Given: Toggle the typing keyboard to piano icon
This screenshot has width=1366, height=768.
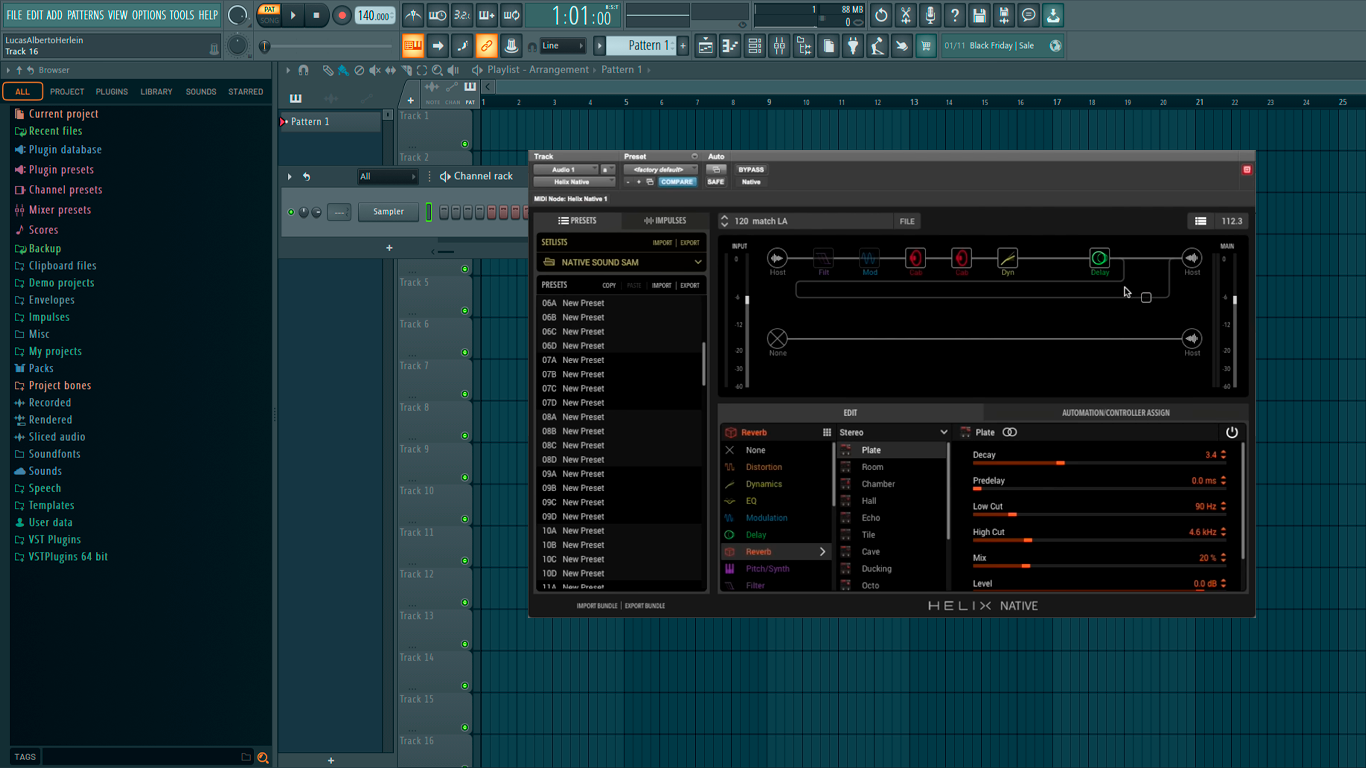Looking at the screenshot, I should tap(413, 46).
